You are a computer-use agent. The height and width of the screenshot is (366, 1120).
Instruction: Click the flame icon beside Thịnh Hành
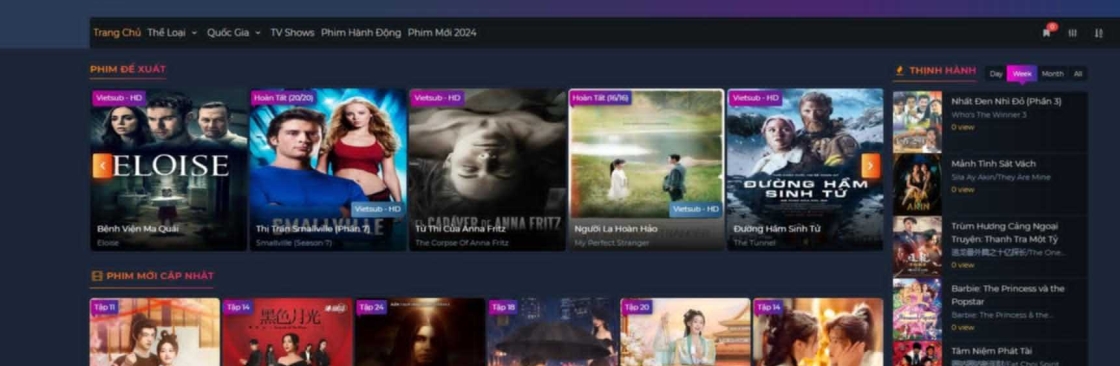(899, 71)
